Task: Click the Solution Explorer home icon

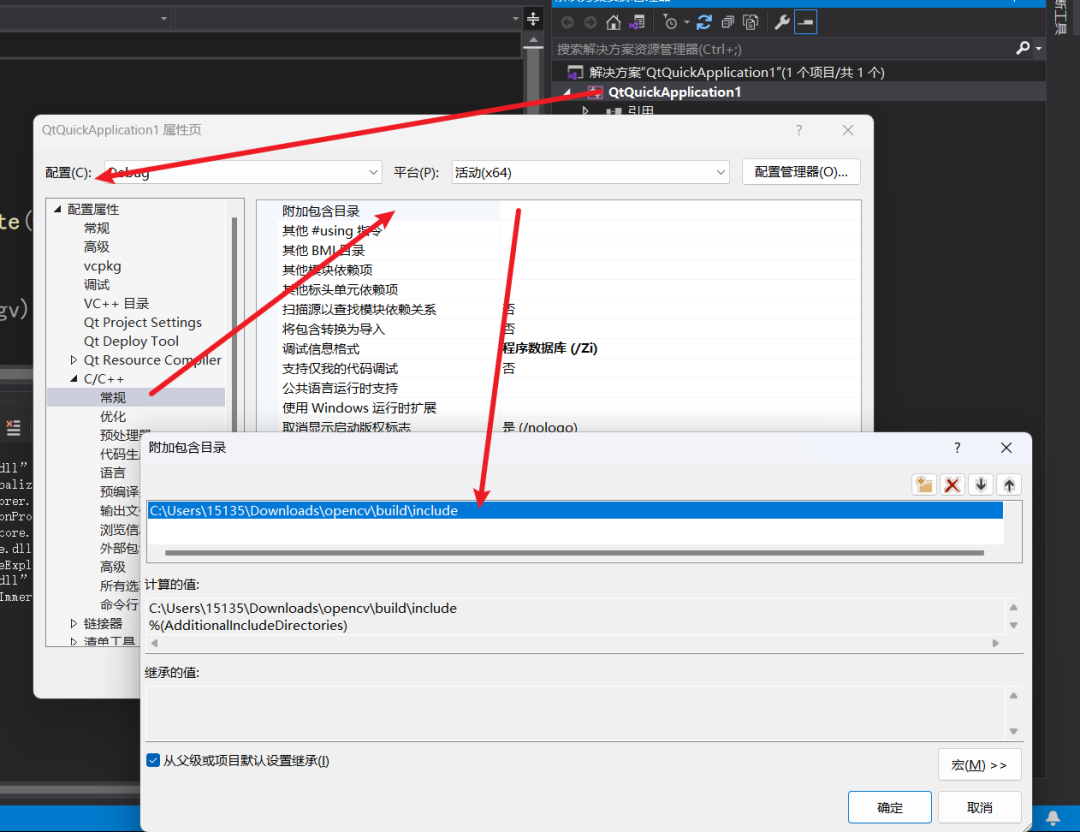Action: 613,22
